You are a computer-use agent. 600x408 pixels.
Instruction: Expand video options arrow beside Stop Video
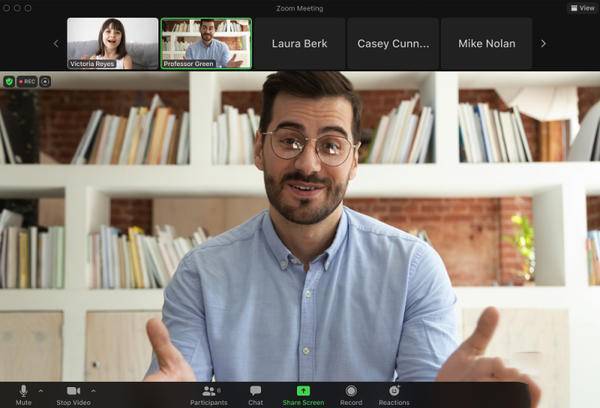93,390
